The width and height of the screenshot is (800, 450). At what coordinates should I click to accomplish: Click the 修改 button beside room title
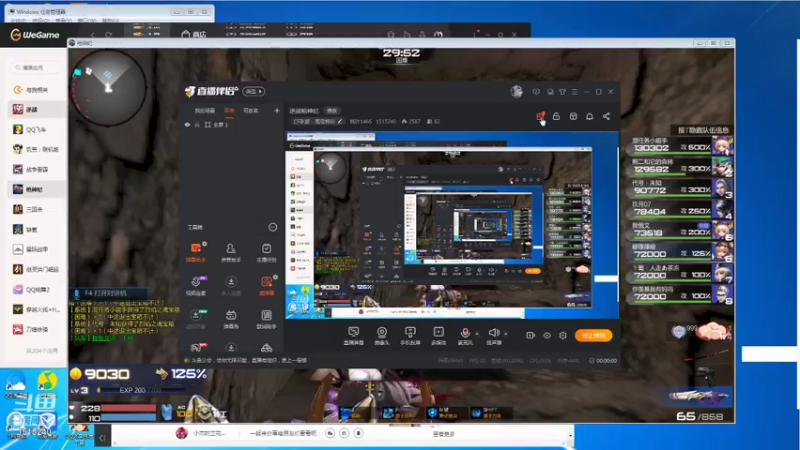pos(332,111)
